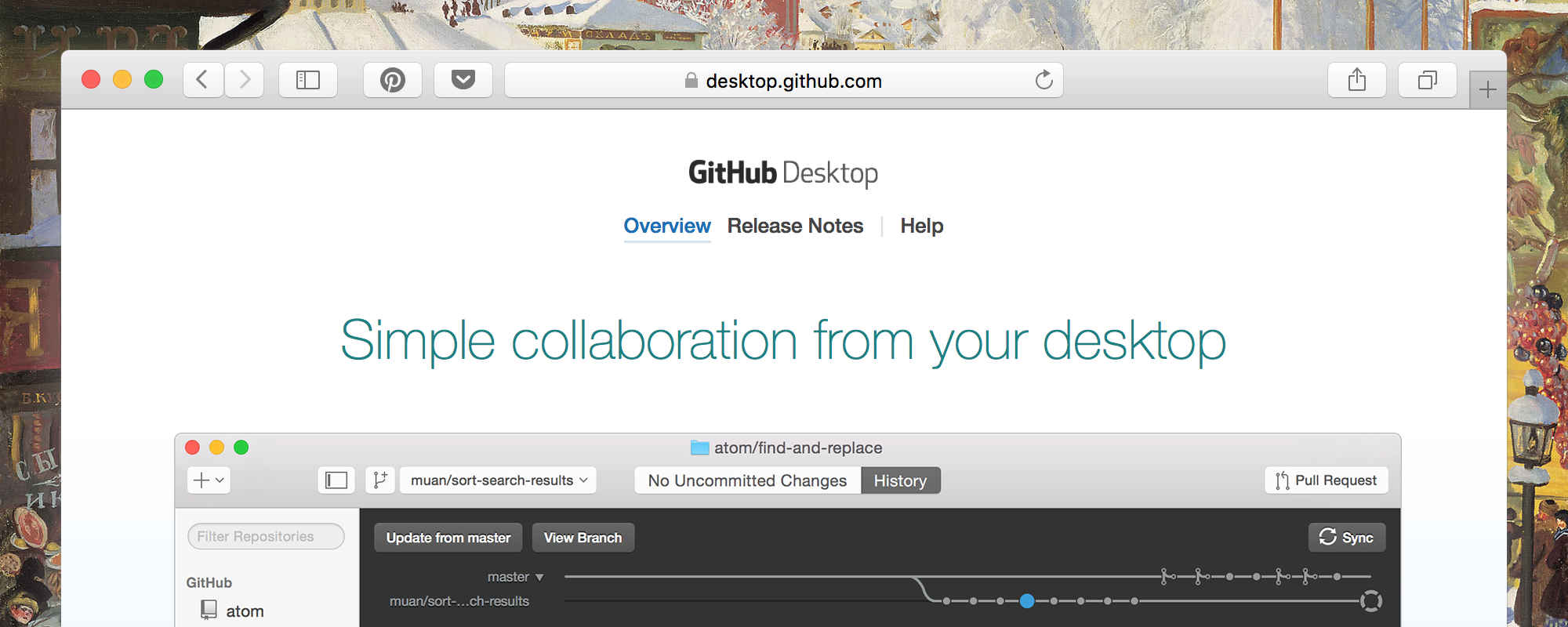The image size is (1568, 627).
Task: Click muan/sort-...ch-results branch label
Action: pos(459,601)
